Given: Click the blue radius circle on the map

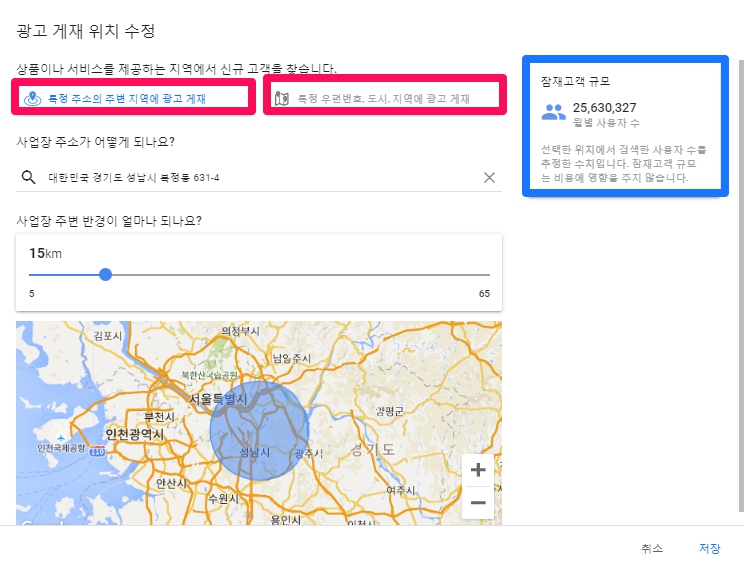Looking at the screenshot, I should (x=260, y=431).
